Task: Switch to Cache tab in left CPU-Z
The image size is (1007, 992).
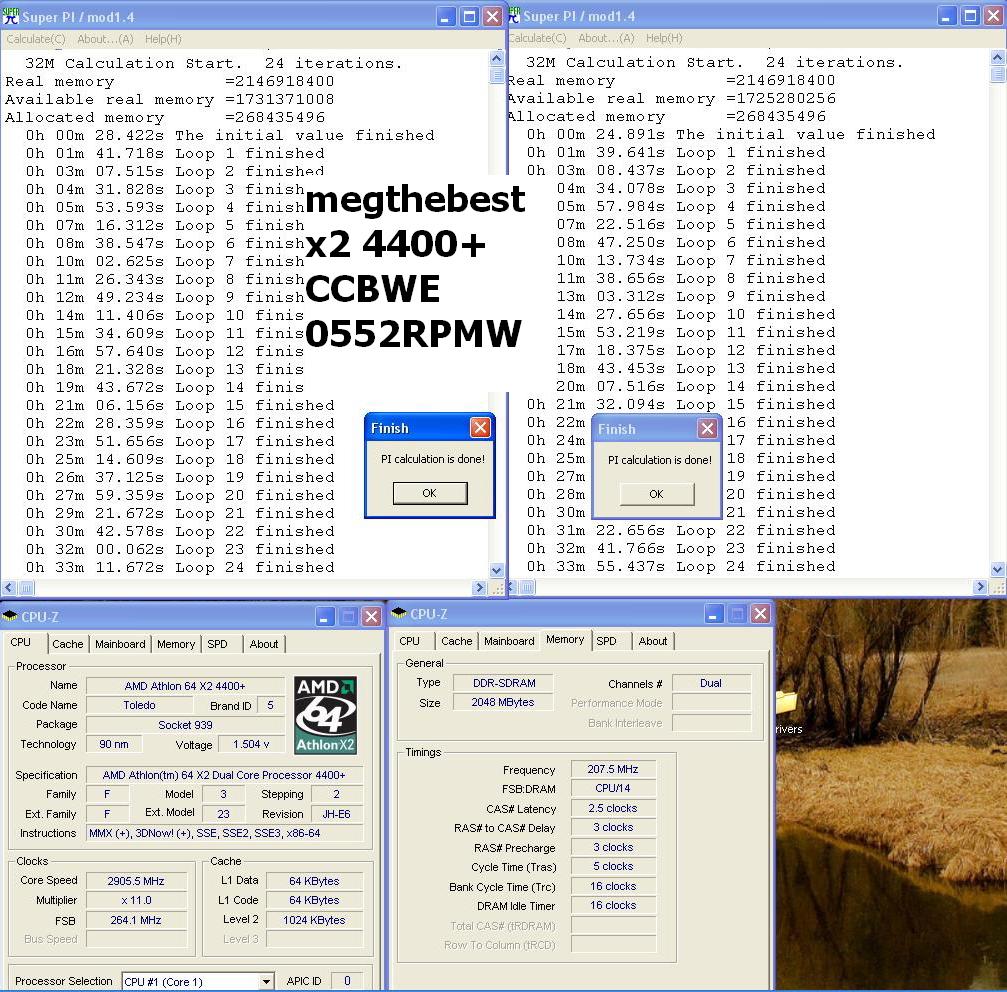Action: [x=67, y=644]
